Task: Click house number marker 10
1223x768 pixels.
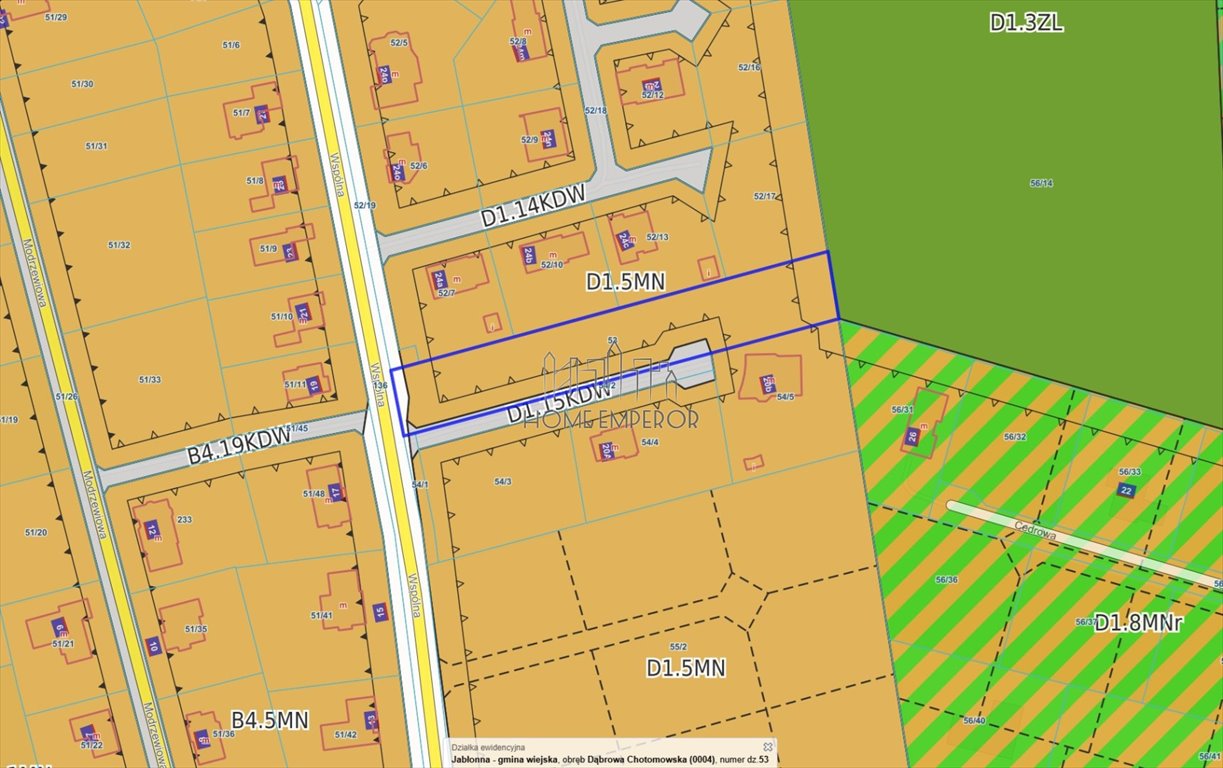Action: point(152,645)
